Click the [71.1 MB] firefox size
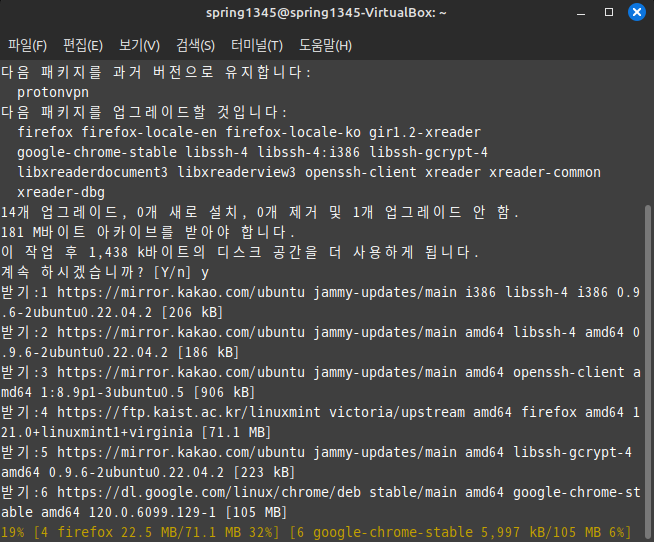This screenshot has height=542, width=654. tap(236, 432)
